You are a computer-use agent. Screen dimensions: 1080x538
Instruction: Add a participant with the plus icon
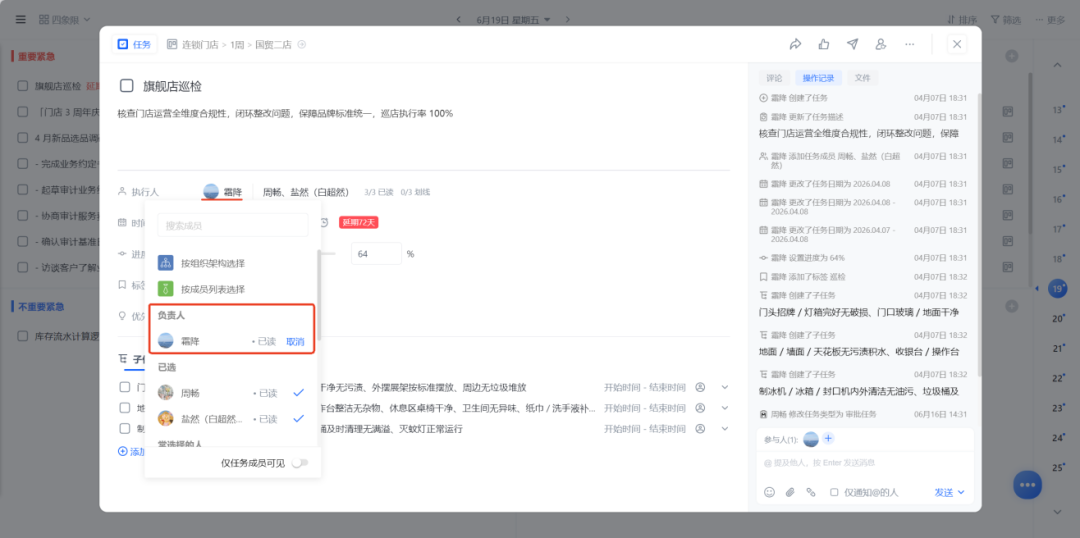[x=828, y=439]
